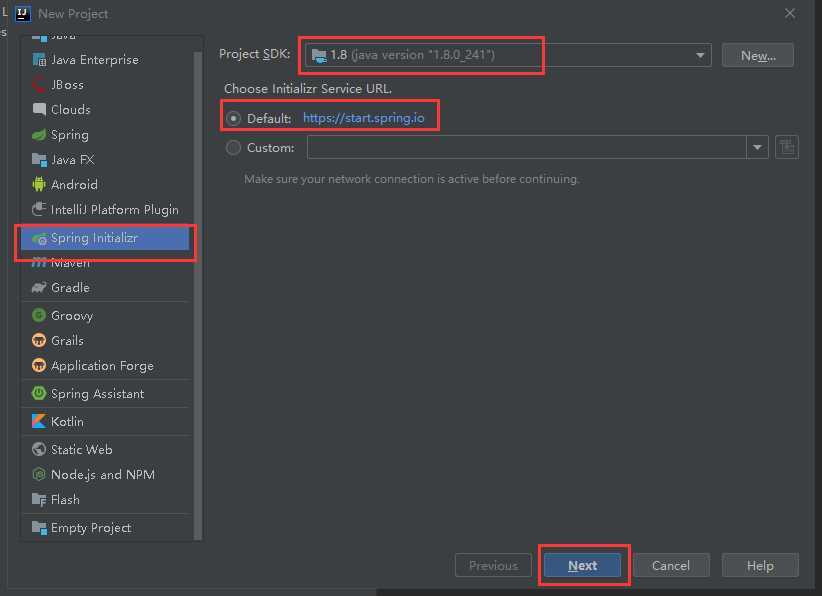
Task: Click the Node.js and NPM icon
Action: point(39,474)
